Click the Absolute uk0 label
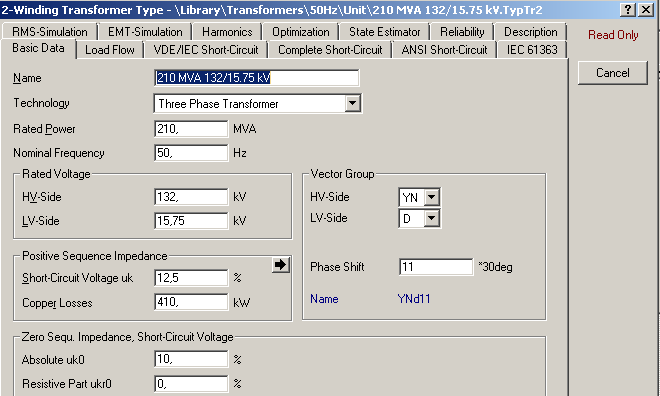The width and height of the screenshot is (660, 396). point(53,360)
